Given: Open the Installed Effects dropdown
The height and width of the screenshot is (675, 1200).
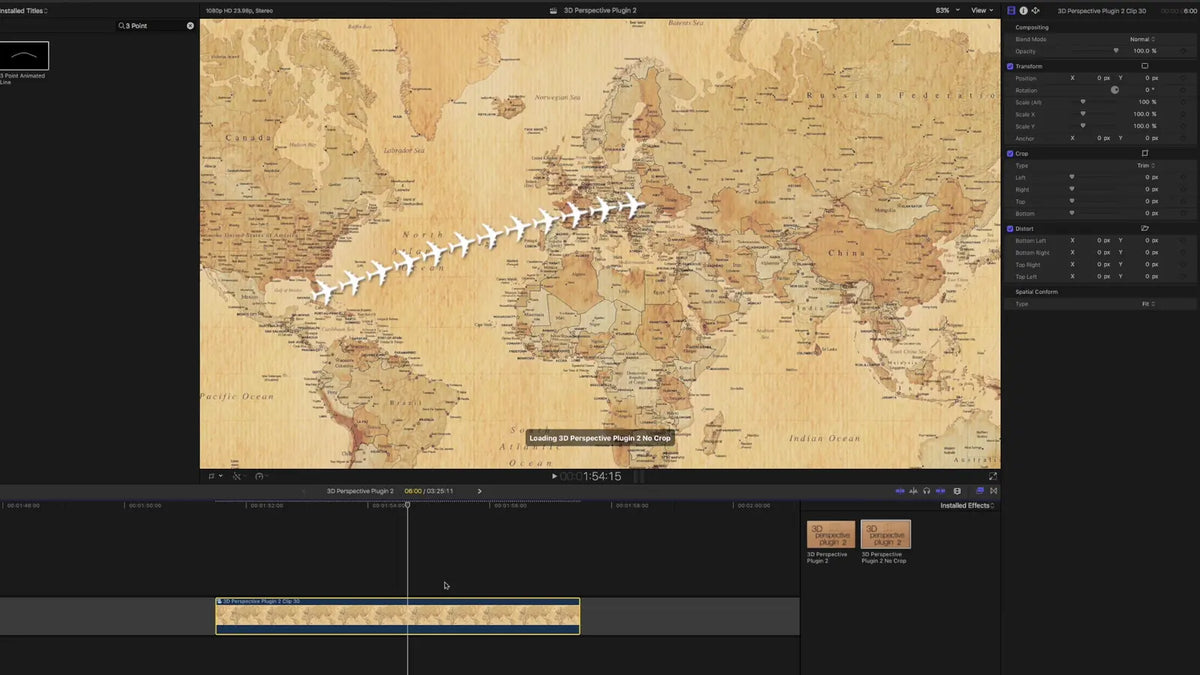Looking at the screenshot, I should tap(967, 505).
